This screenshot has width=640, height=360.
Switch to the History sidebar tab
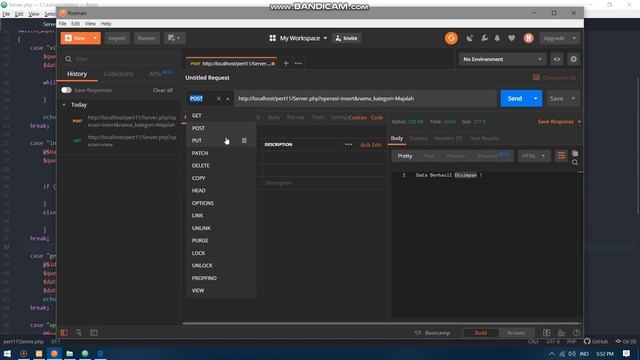(x=77, y=74)
